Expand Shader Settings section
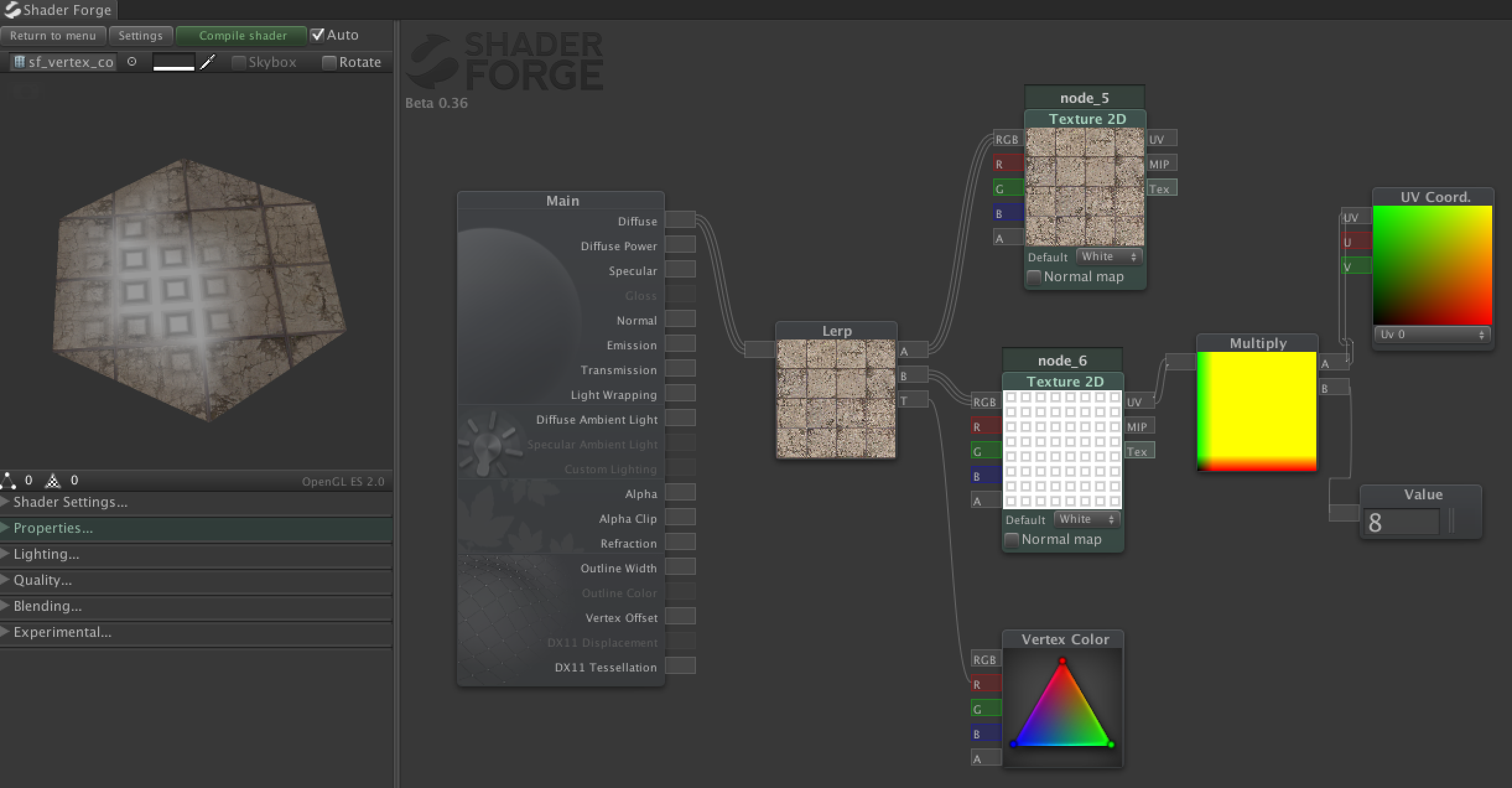This screenshot has width=1512, height=788. point(196,502)
